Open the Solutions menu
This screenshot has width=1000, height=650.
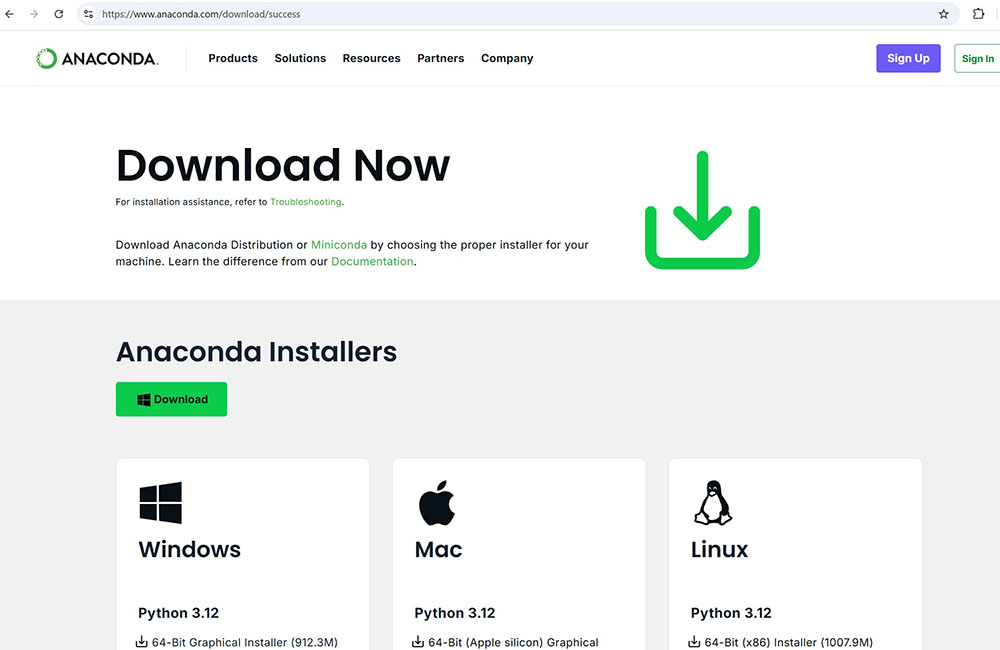pos(300,58)
